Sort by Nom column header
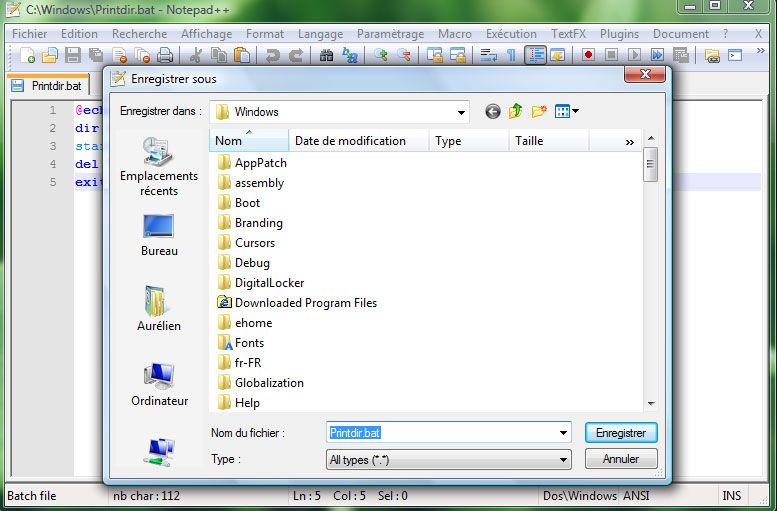Screen dimensions: 777x511 (x=249, y=141)
